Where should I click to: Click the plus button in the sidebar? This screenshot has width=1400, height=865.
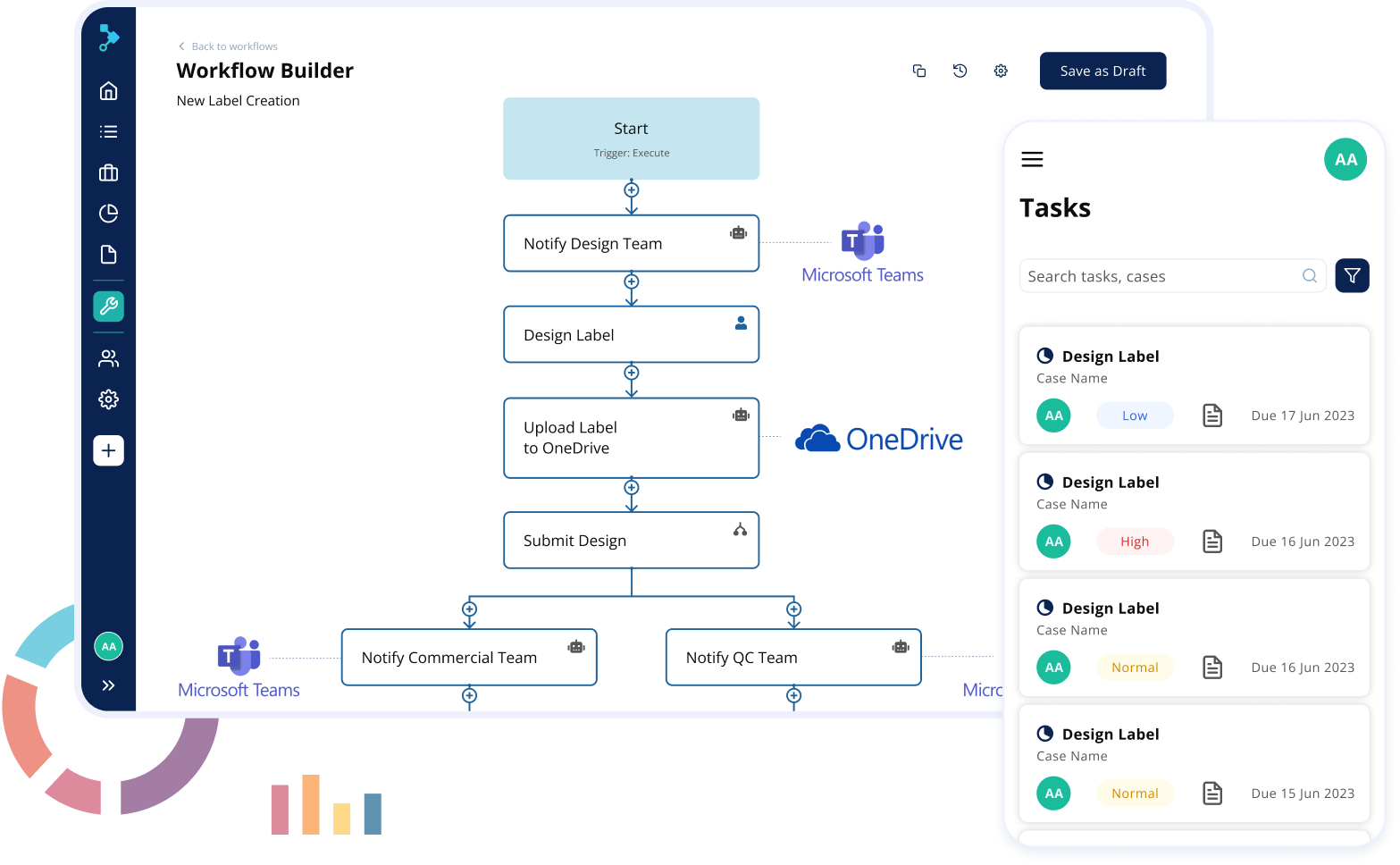(108, 450)
